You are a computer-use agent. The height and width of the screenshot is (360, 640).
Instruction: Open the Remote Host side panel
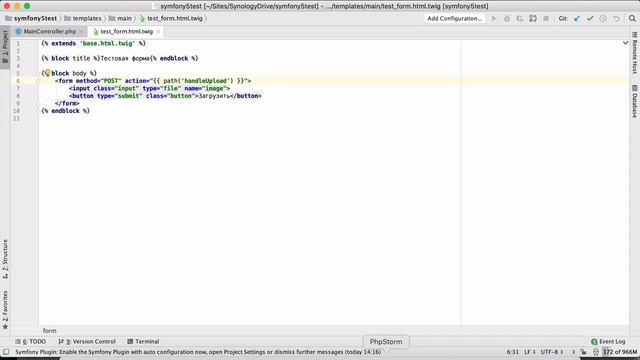pos(635,53)
